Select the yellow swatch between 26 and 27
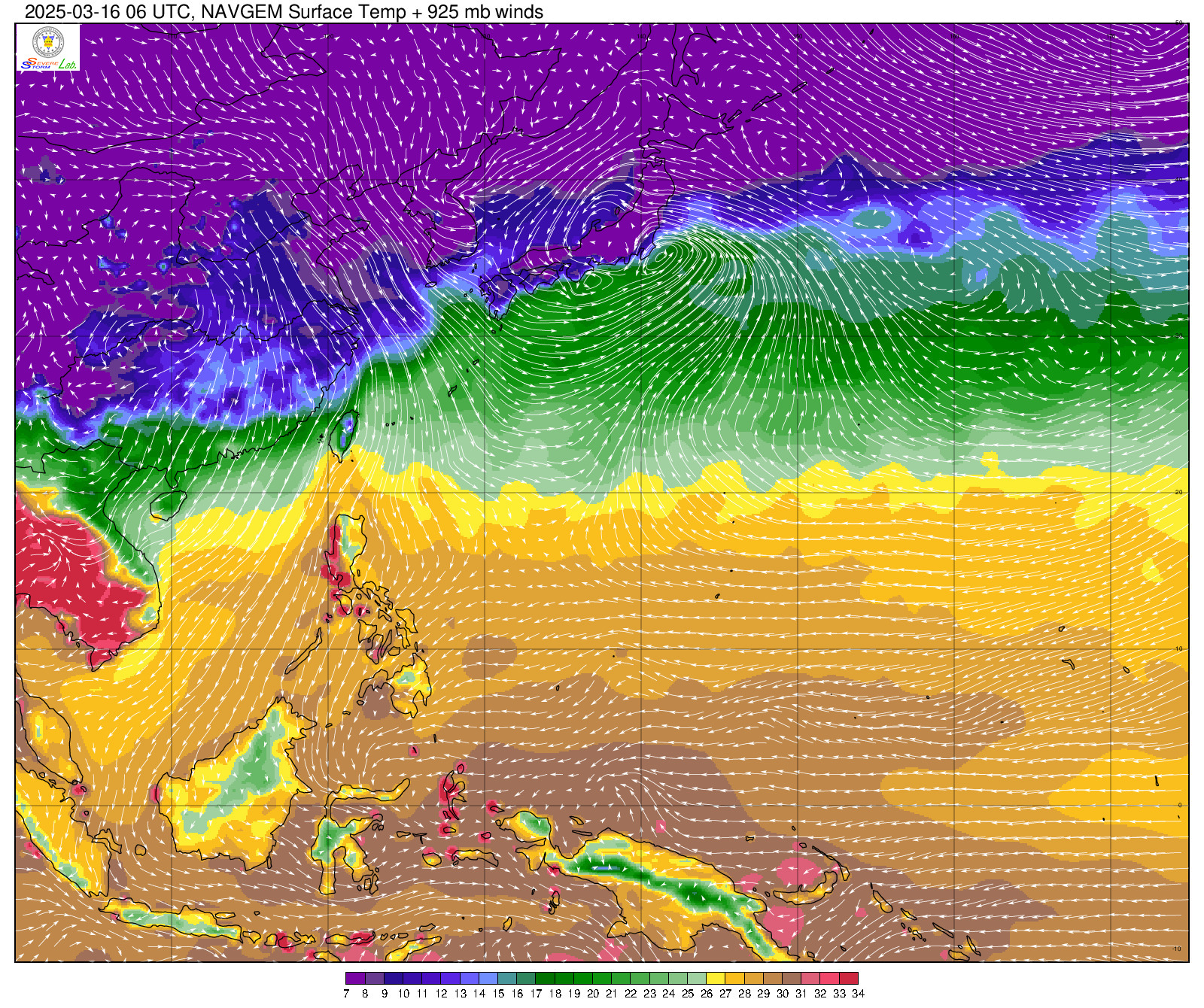 pos(716,978)
